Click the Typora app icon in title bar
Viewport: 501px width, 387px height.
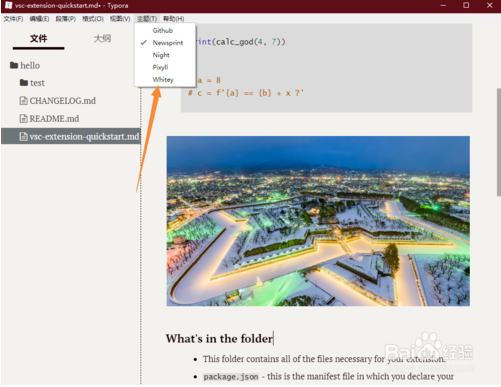(8, 5)
